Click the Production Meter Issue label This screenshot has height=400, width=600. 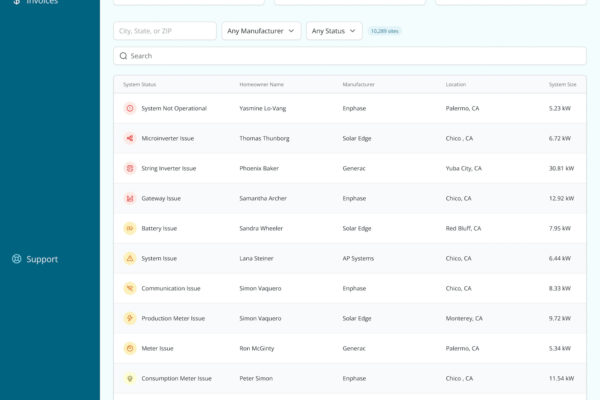pos(173,318)
